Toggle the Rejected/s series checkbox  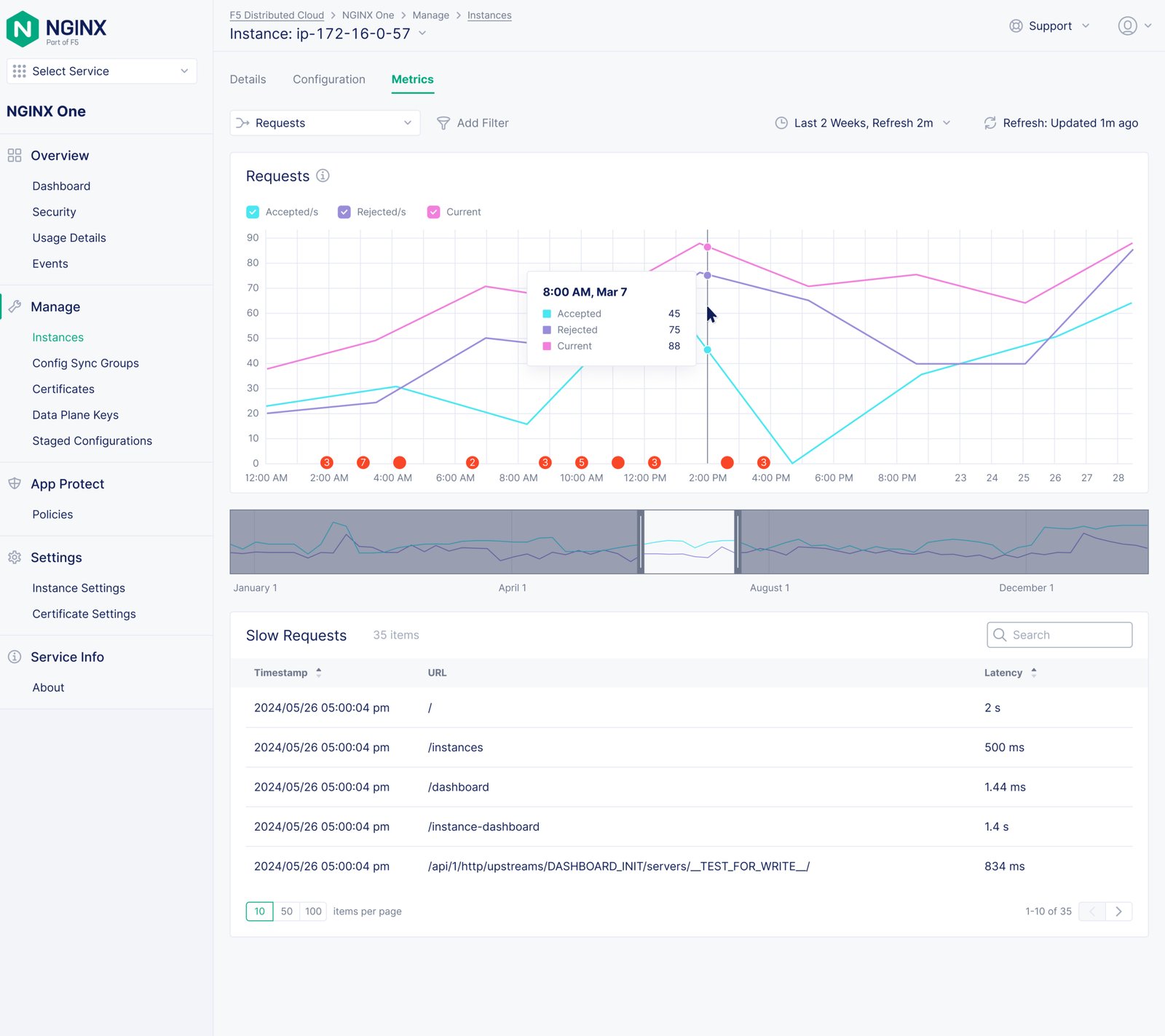(x=344, y=212)
